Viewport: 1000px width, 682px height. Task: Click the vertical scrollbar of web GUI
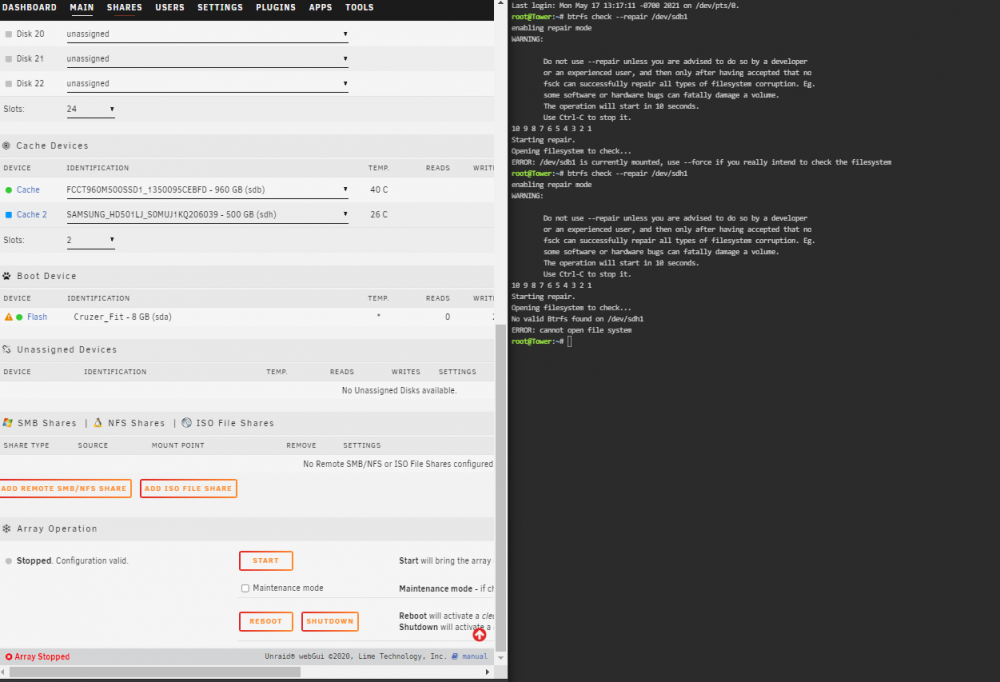click(501, 488)
